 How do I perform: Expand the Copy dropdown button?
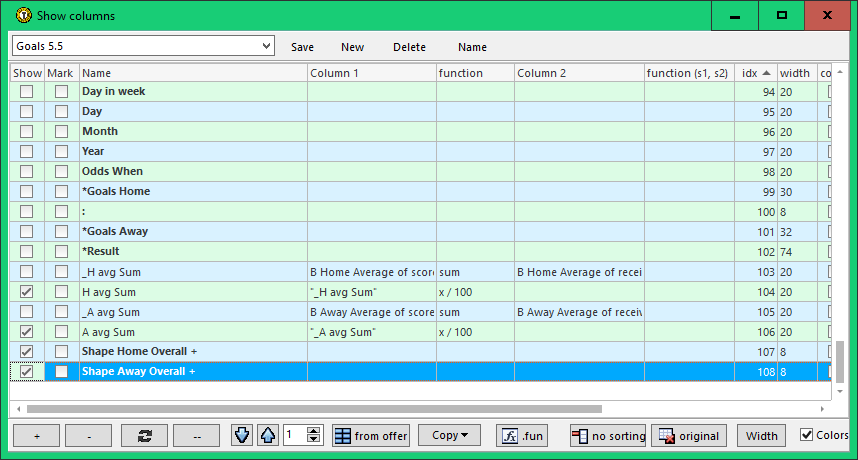pyautogui.click(x=449, y=436)
